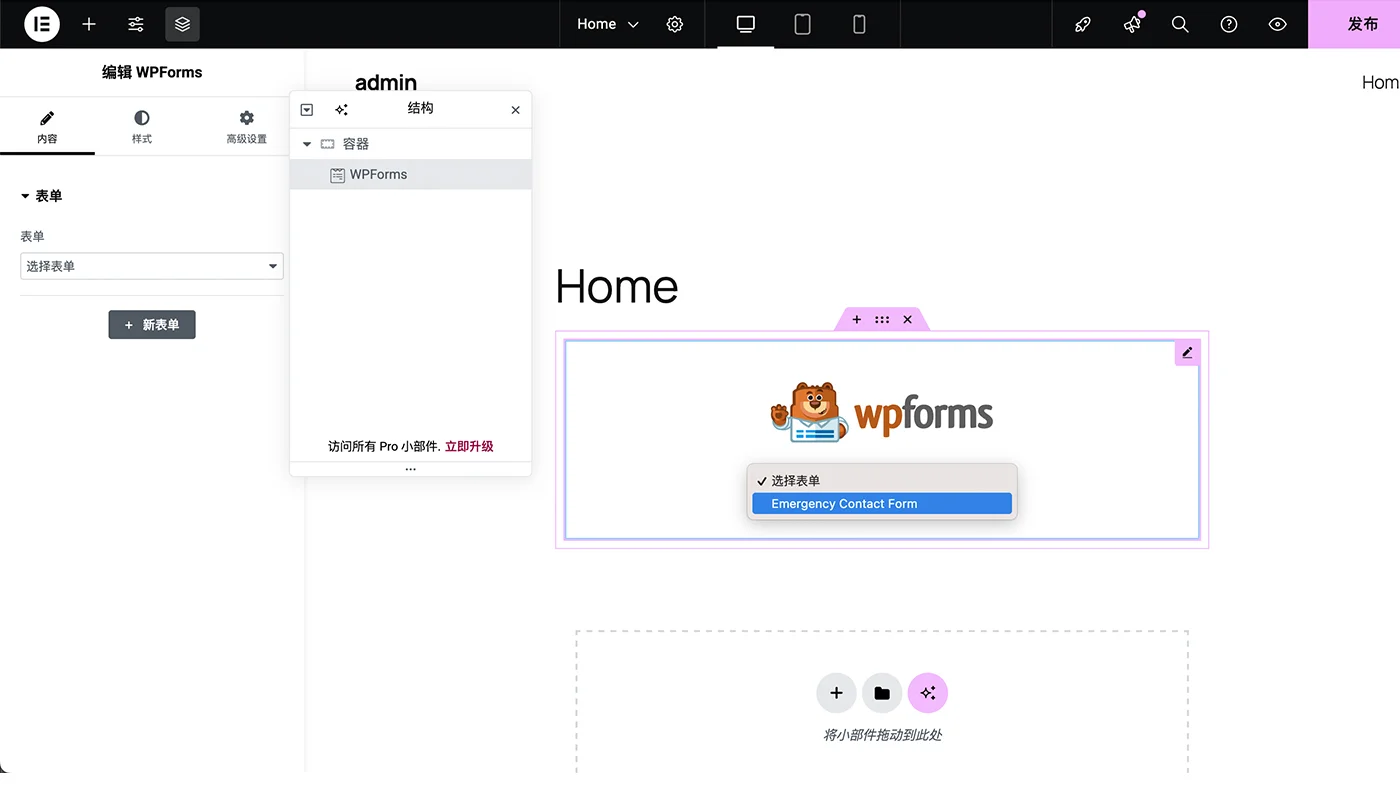Viewport: 1400px width, 800px height.
Task: Open the 高级设置 tab
Action: click(x=246, y=126)
